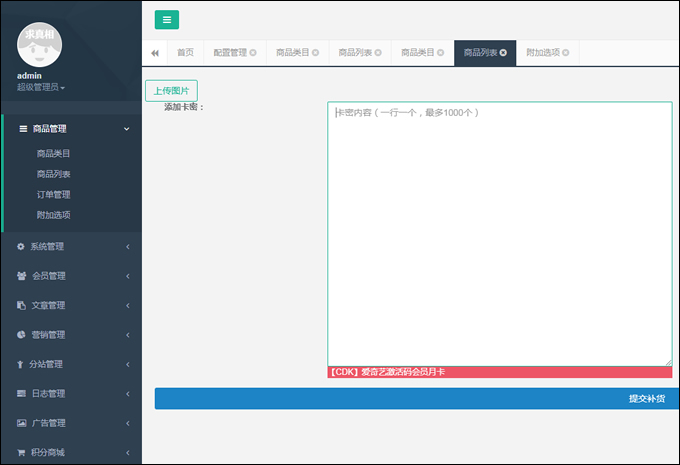The height and width of the screenshot is (465, 680).
Task: Focus the 卡密内容 text area
Action: 500,234
